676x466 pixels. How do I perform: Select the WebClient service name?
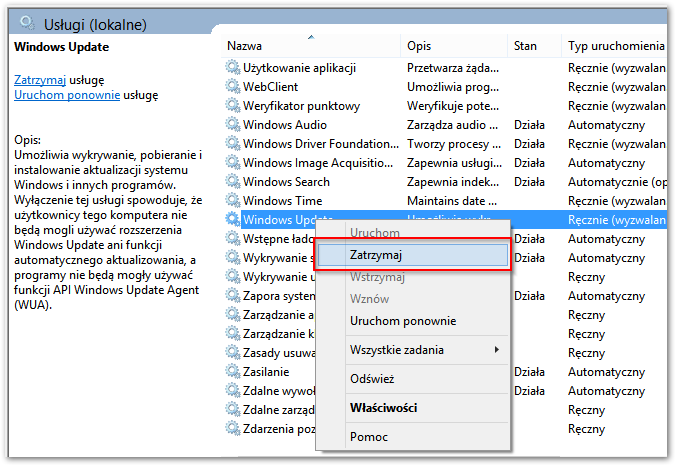click(x=270, y=87)
